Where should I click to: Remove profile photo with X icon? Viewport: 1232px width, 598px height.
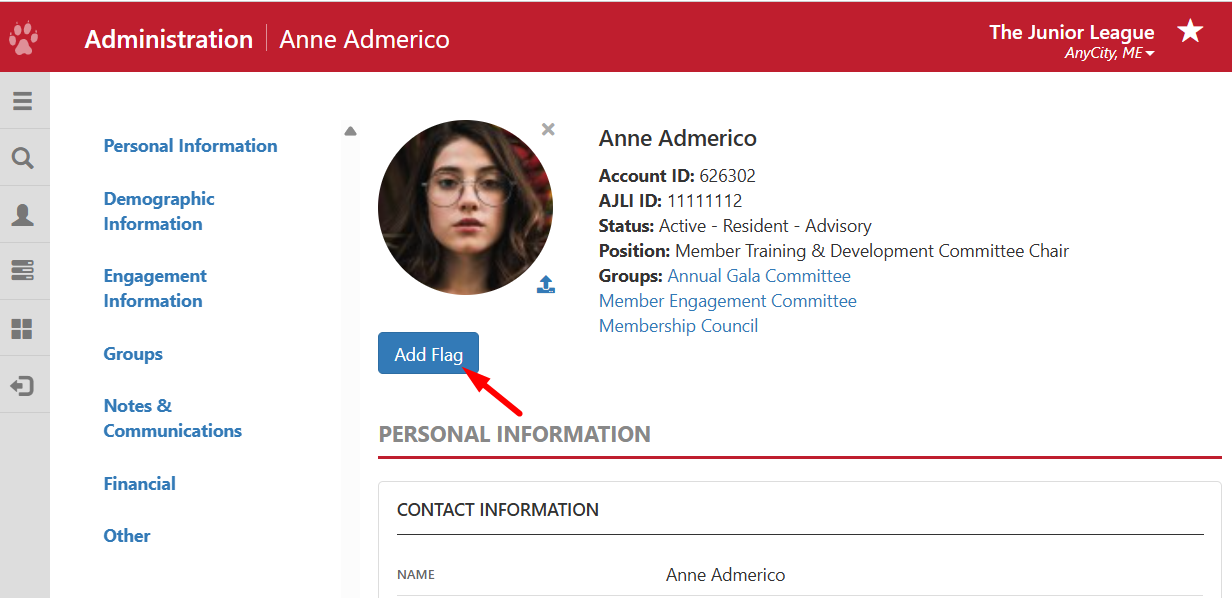(x=548, y=129)
